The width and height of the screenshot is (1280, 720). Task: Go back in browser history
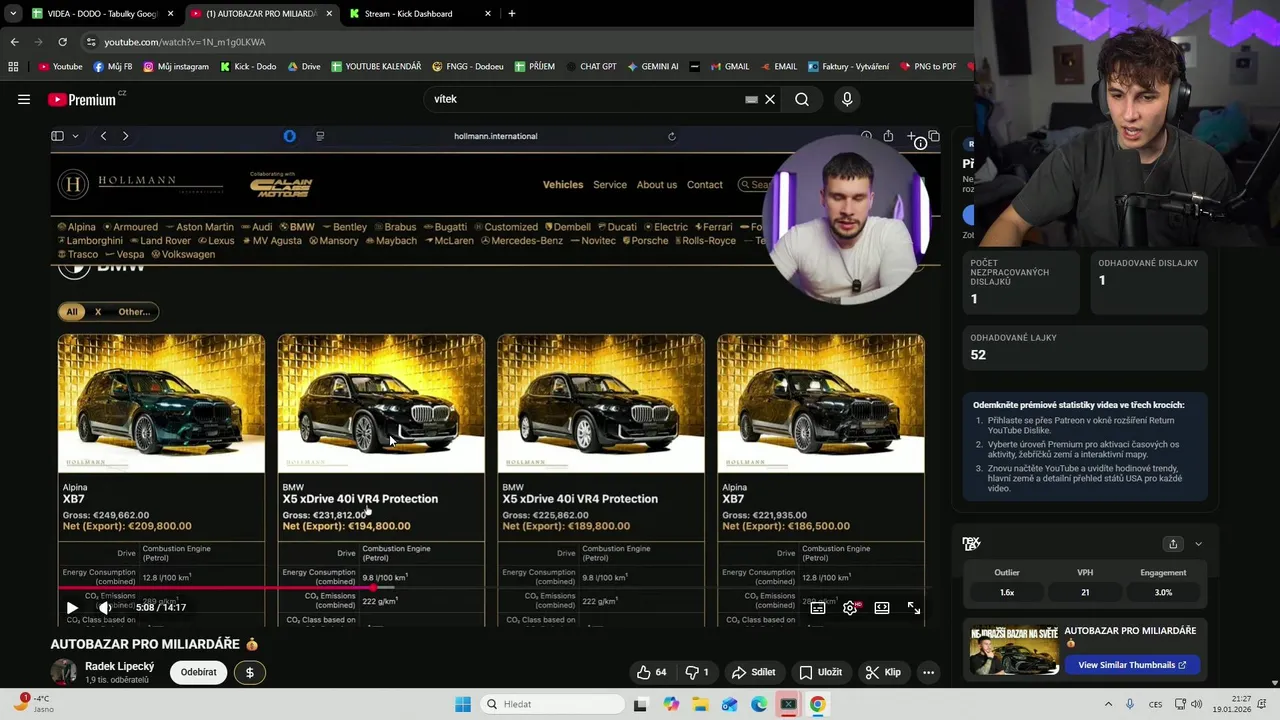[x=14, y=42]
